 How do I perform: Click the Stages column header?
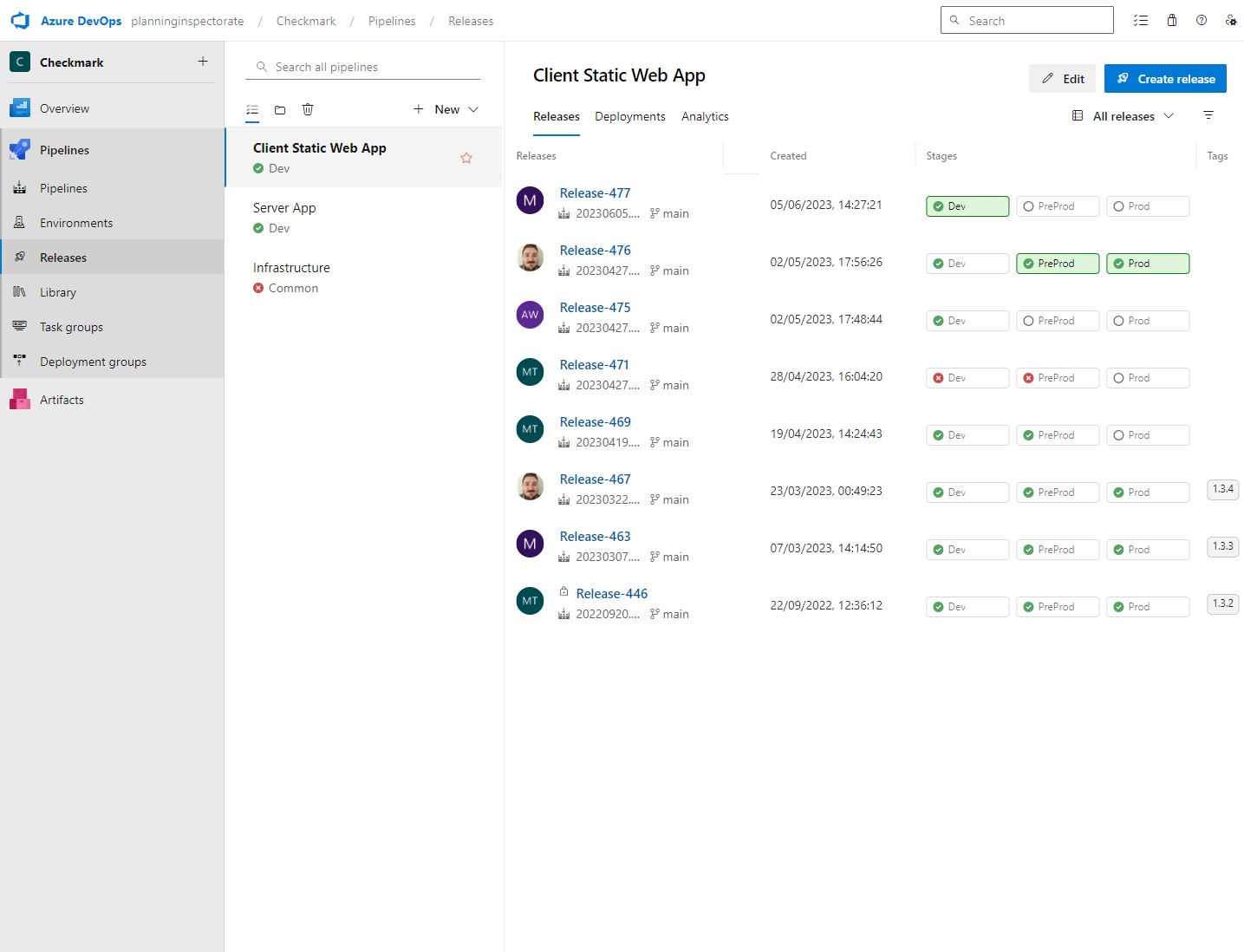[941, 156]
